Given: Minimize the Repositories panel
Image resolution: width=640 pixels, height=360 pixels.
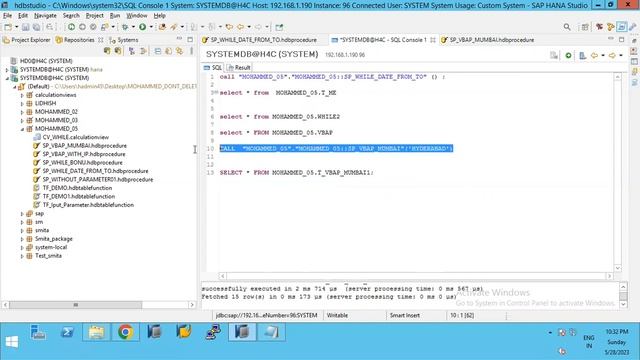Looking at the screenshot, I should (x=179, y=39).
